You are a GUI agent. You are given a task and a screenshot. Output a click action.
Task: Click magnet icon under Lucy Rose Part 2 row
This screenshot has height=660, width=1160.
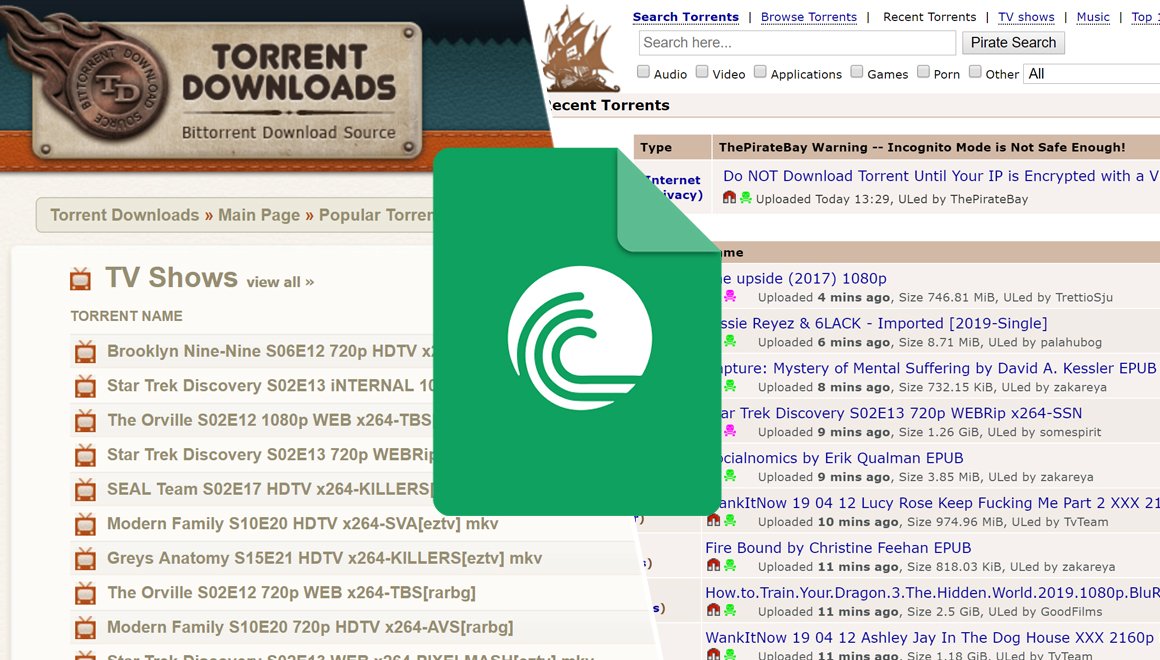pyautogui.click(x=714, y=520)
